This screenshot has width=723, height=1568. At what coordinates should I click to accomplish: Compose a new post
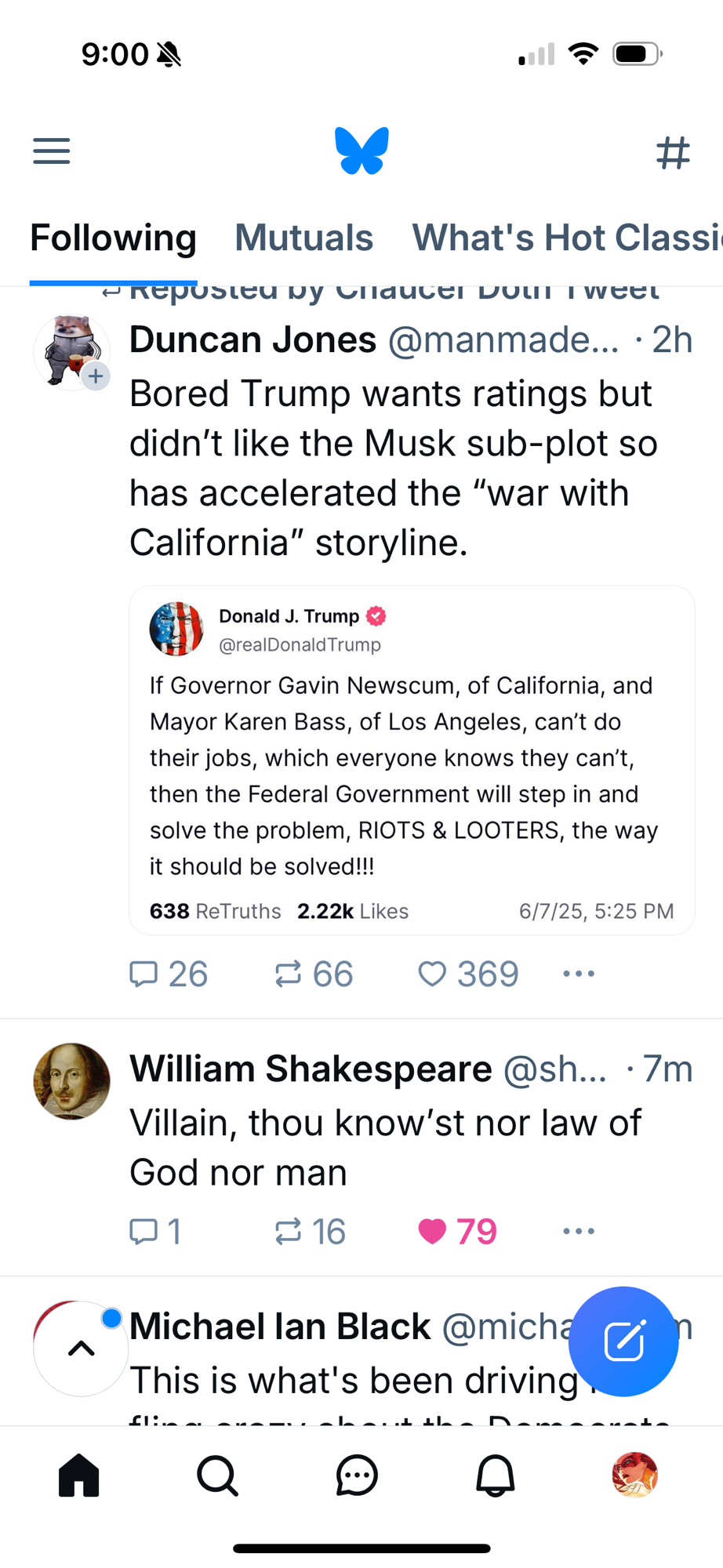coord(623,1341)
